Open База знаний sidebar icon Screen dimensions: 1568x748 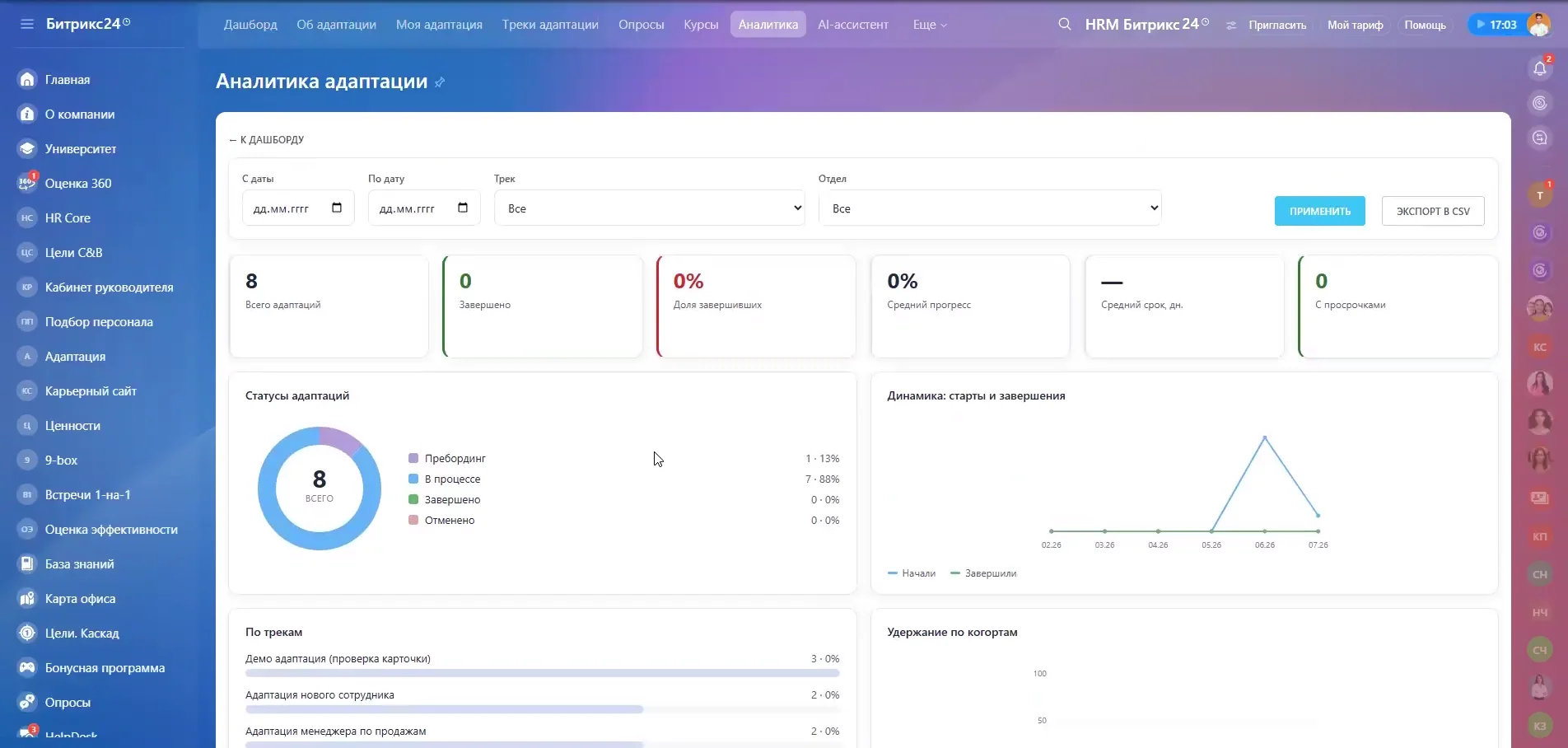point(27,563)
